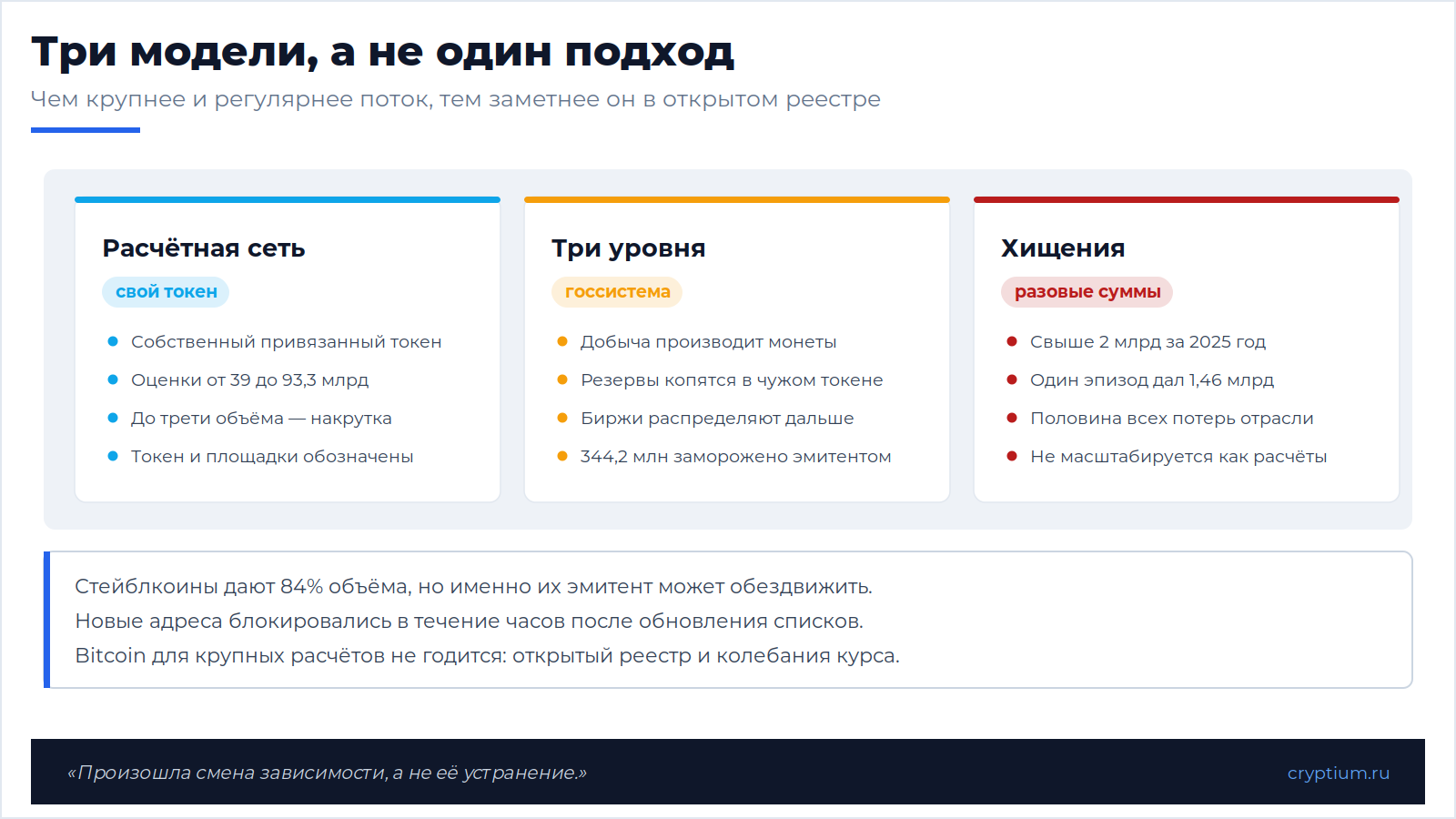
Task: Select 'Биржи распределяют дальше' line
Action: point(717,419)
